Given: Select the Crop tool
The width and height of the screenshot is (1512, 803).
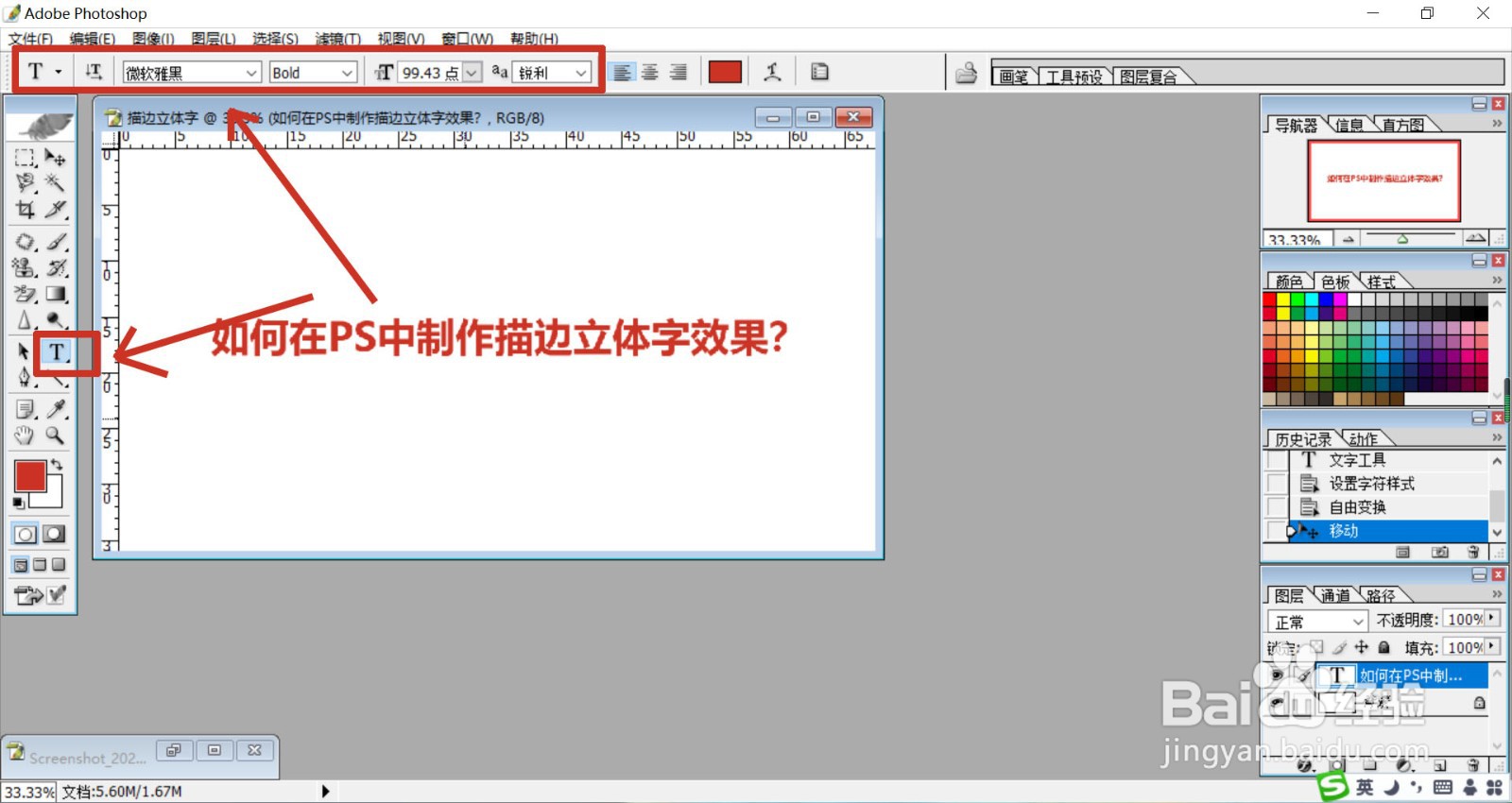Looking at the screenshot, I should click(x=26, y=209).
